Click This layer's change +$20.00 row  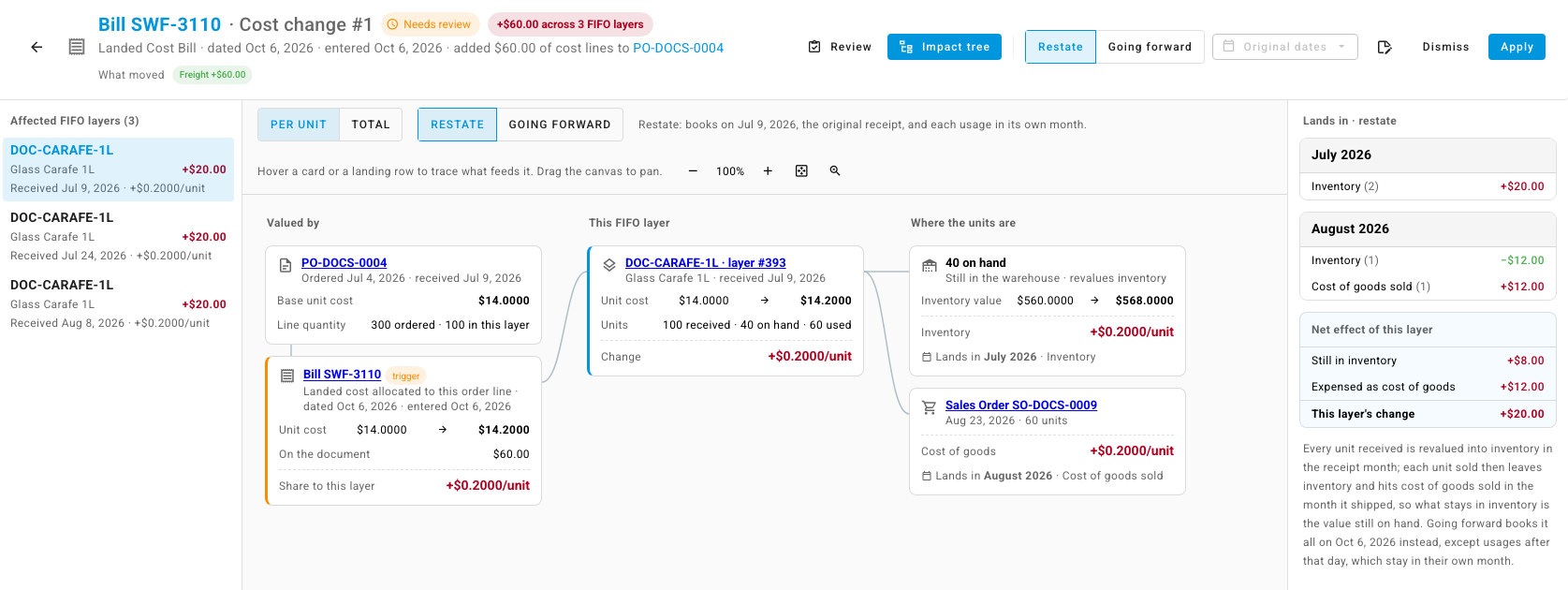point(1428,414)
